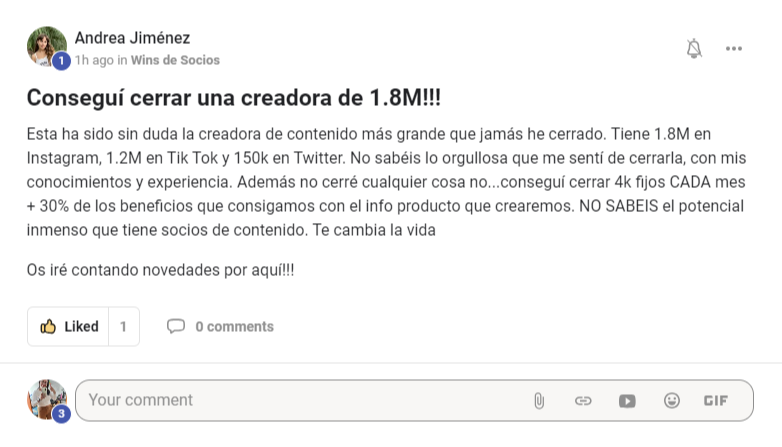Click the thumbs-up Liked button

(x=68, y=326)
